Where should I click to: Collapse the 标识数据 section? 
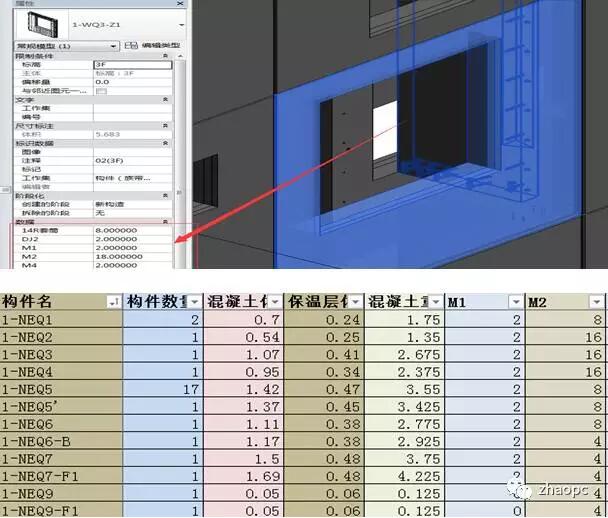pyautogui.click(x=164, y=143)
